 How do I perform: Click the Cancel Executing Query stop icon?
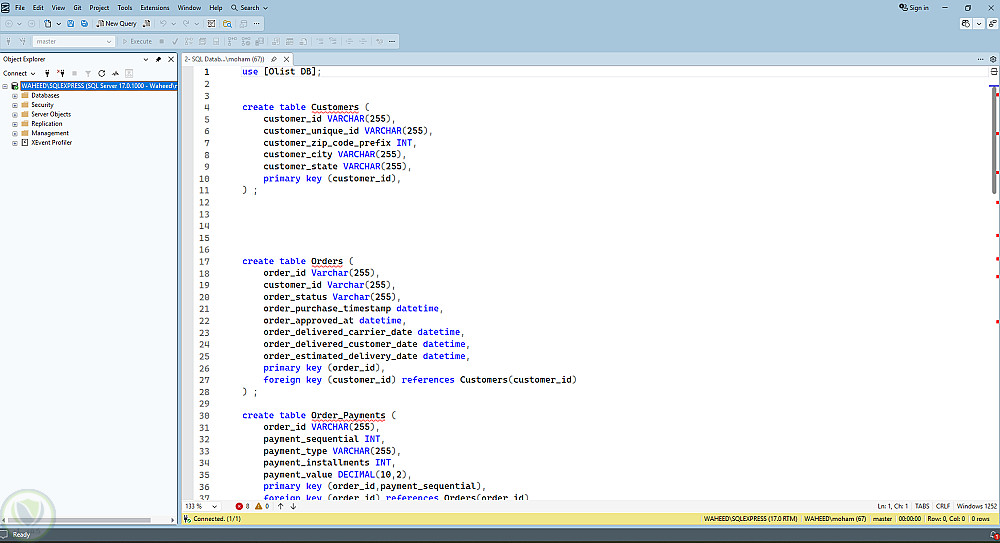click(x=161, y=41)
